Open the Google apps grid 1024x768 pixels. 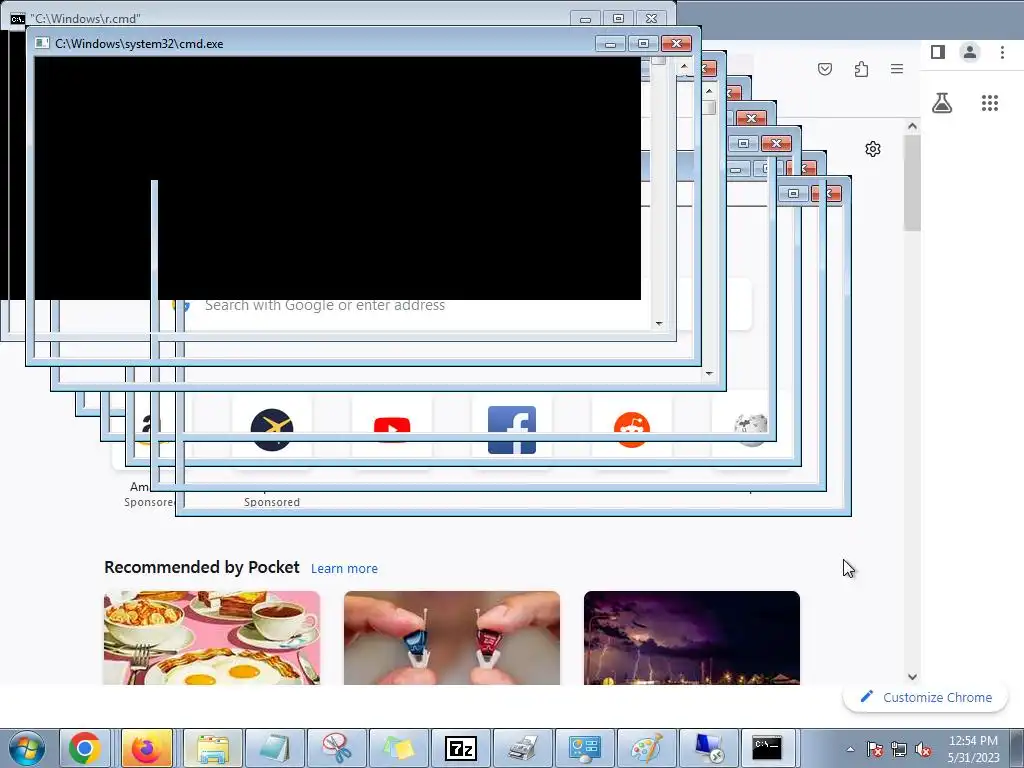990,103
